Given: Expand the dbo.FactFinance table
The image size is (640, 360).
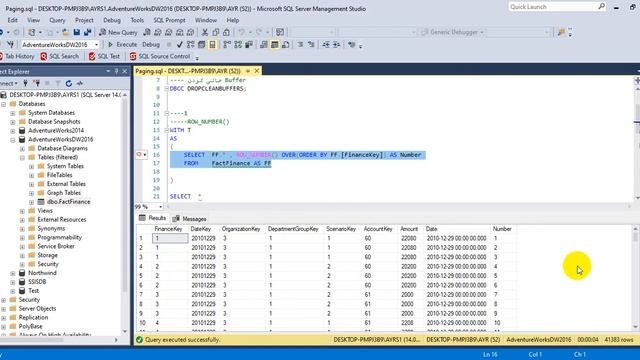Looking at the screenshot, I should 31,202.
